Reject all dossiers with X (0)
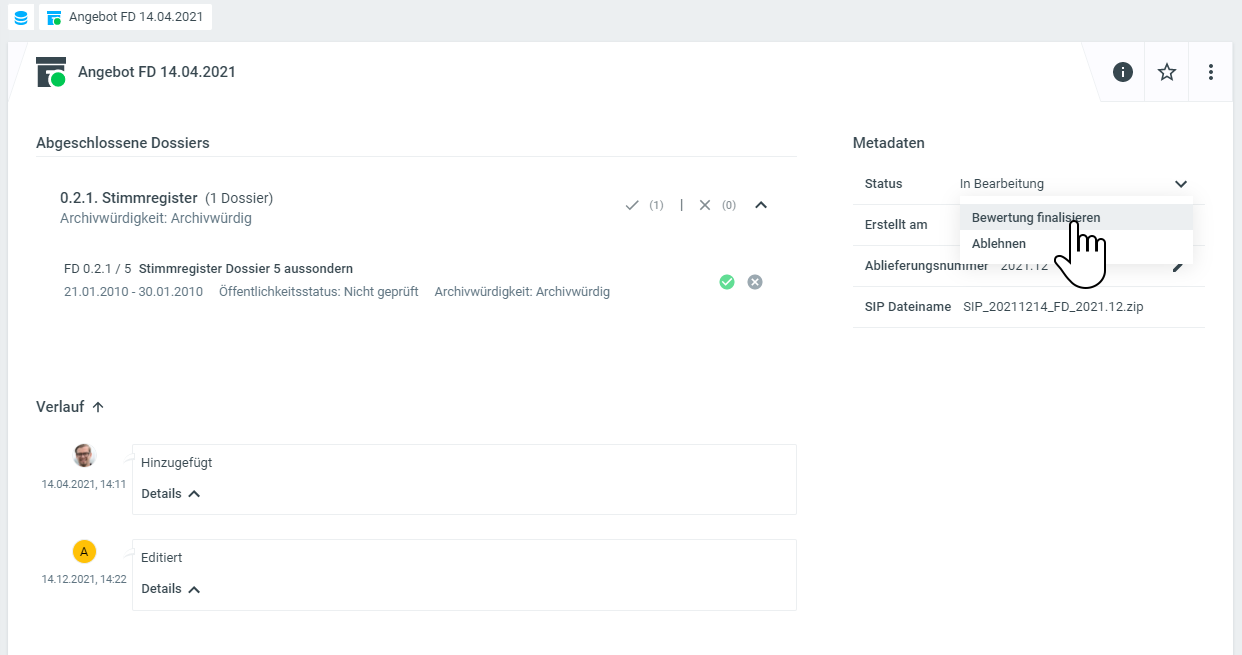The width and height of the screenshot is (1242, 655). [705, 205]
